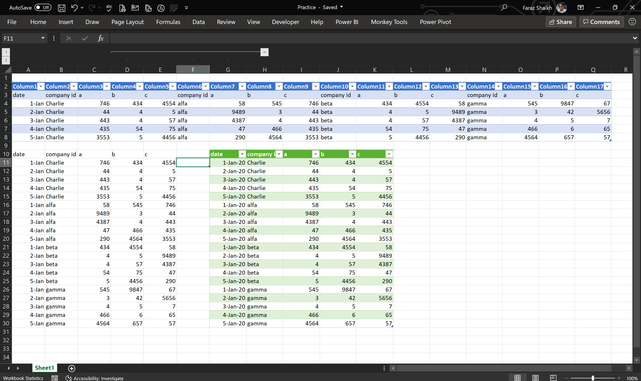Viewport: 641px width, 381px height.
Task: Collapse the column group with minus button
Action: pyautogui.click(x=264, y=52)
